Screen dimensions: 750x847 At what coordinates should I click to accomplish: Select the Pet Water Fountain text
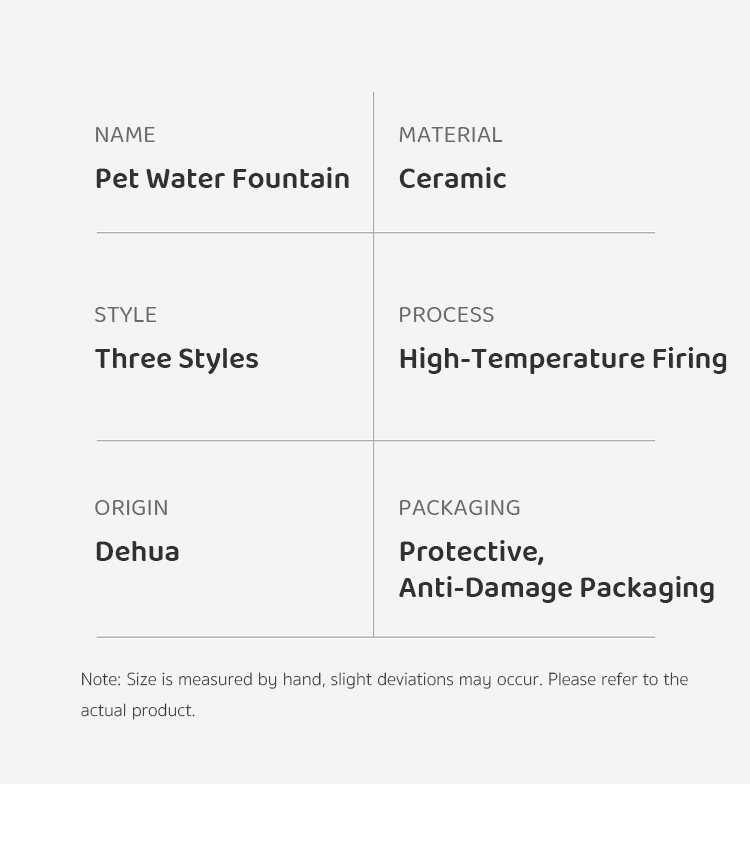222,180
